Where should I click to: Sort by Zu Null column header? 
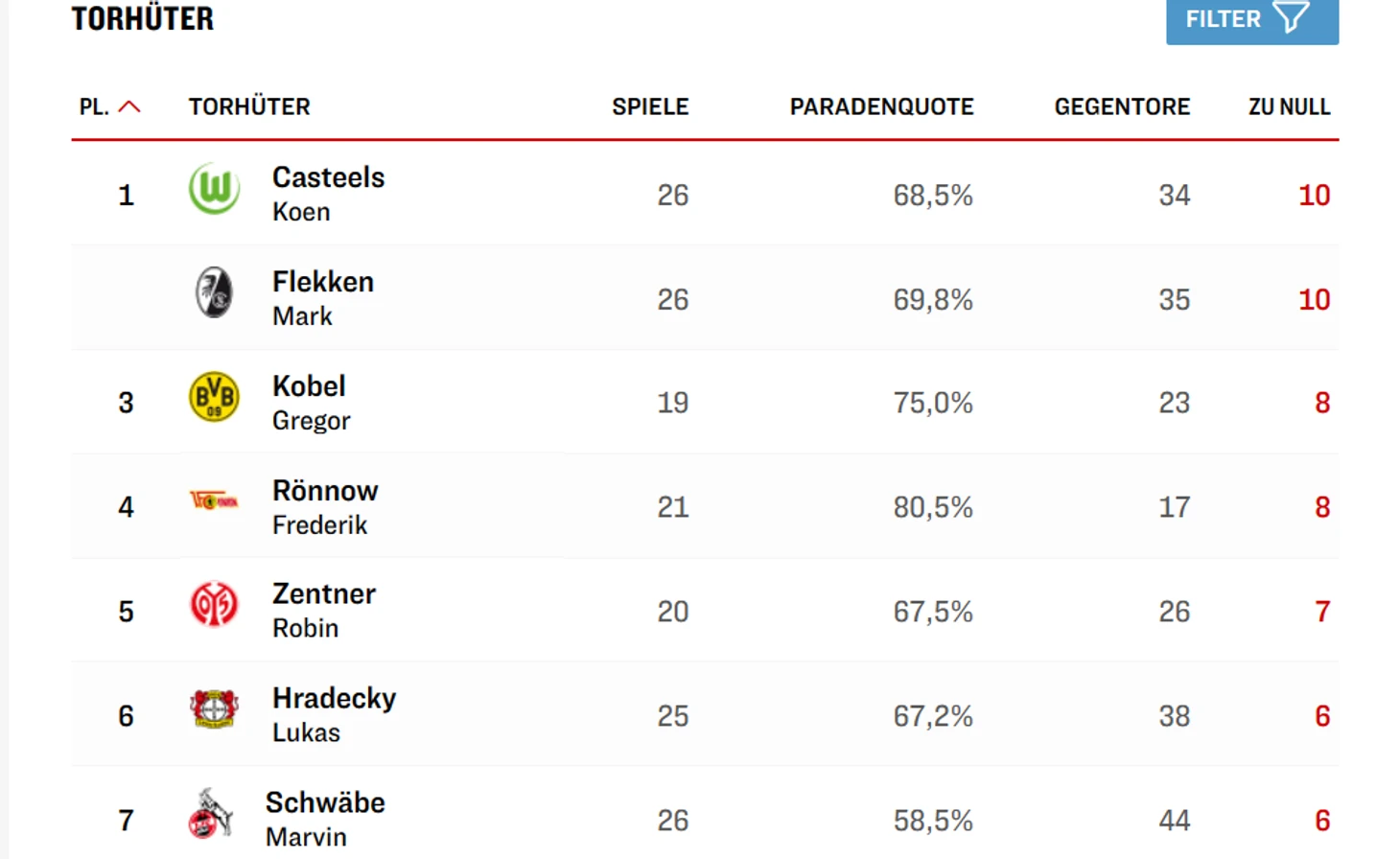1289,106
